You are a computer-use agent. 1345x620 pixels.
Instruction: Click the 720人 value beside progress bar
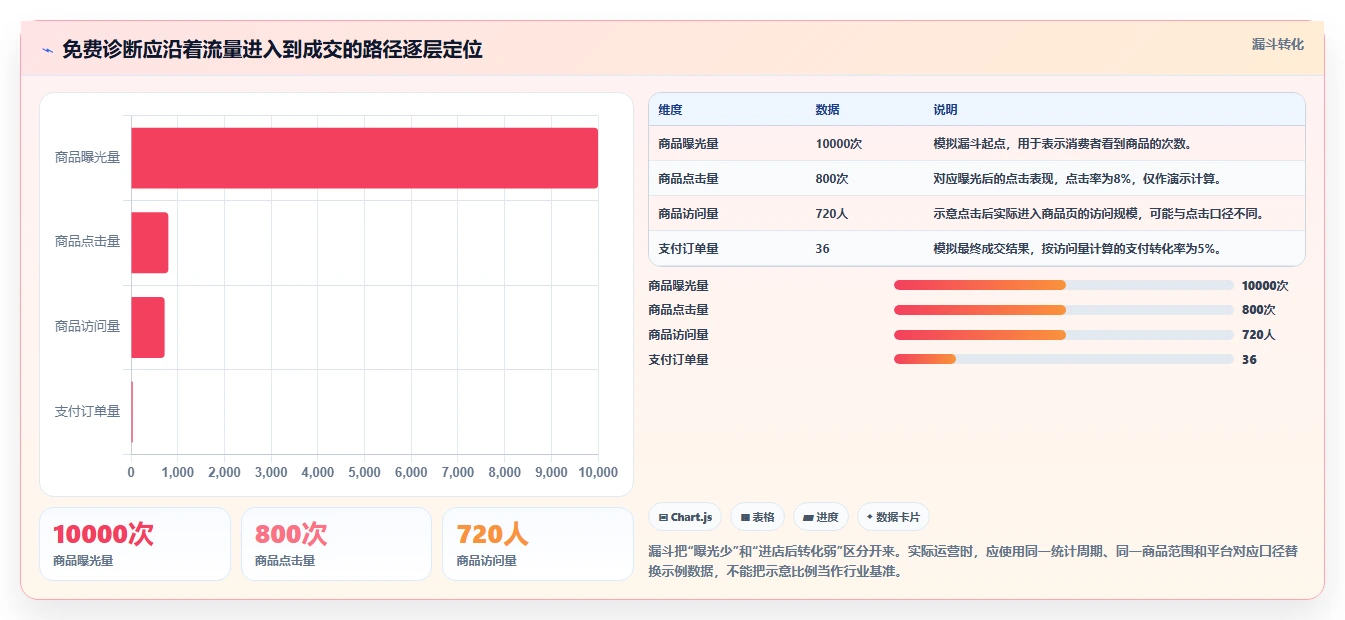point(1258,335)
